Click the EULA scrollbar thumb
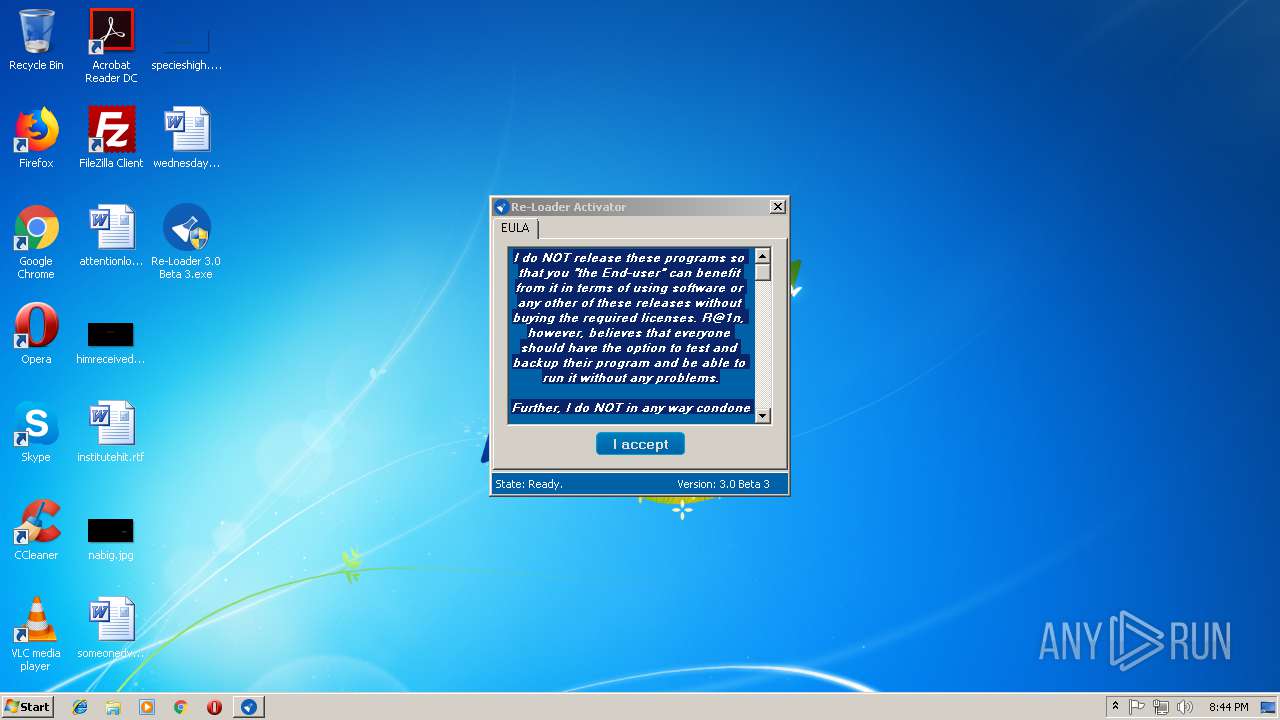This screenshot has height=720, width=1280. pyautogui.click(x=763, y=272)
